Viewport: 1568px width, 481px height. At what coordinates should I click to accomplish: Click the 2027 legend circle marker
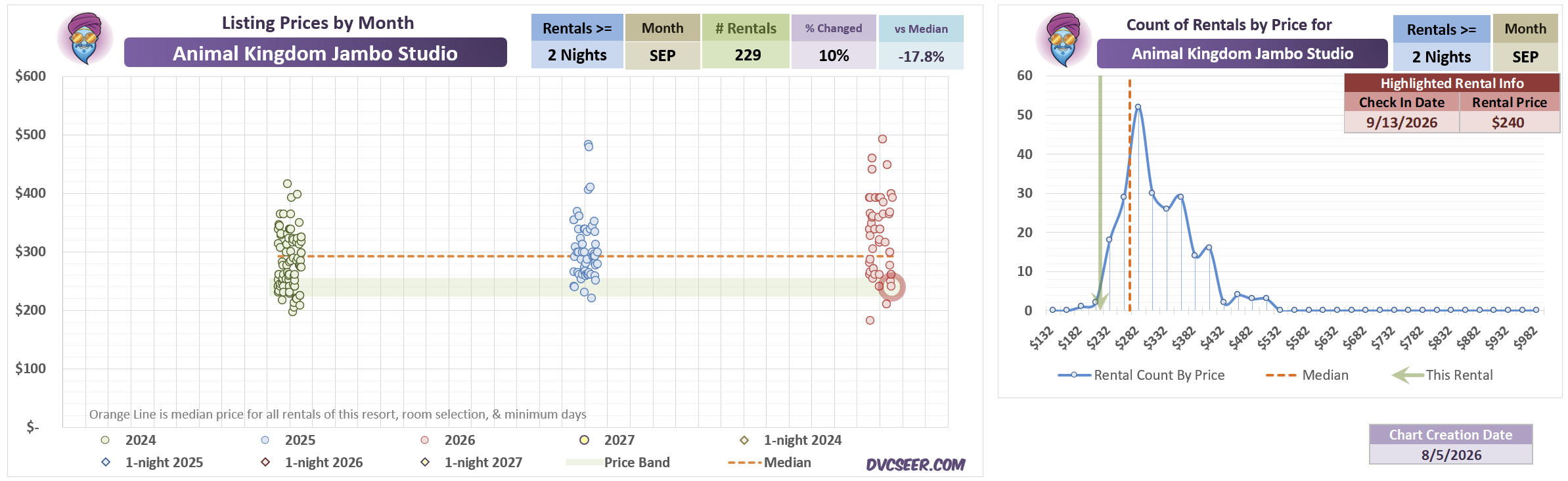point(584,440)
